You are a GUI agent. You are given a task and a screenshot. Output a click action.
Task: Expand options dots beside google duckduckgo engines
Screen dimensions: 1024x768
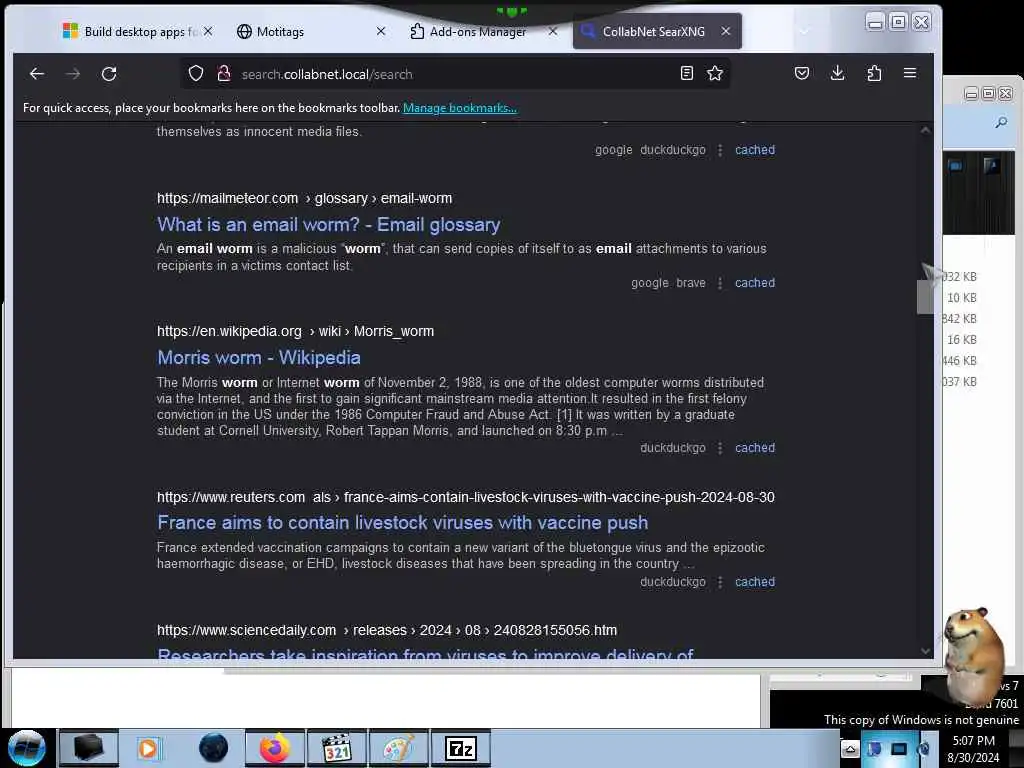pos(720,150)
